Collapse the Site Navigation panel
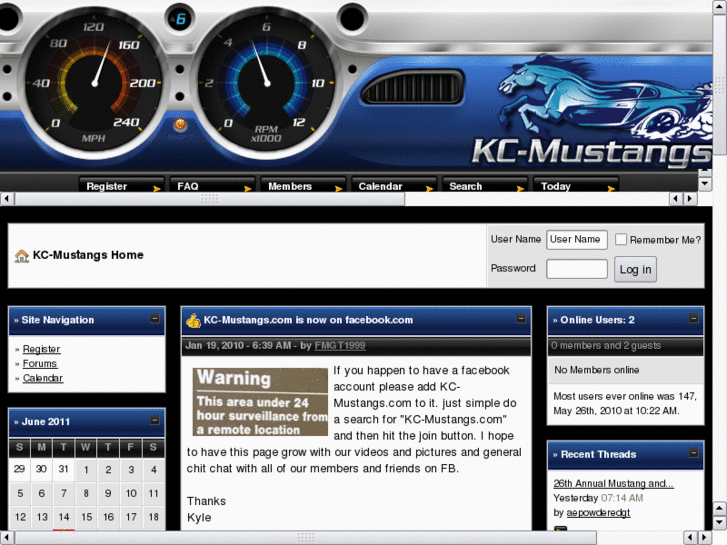Image resolution: width=727 pixels, height=545 pixels. pos(155,319)
